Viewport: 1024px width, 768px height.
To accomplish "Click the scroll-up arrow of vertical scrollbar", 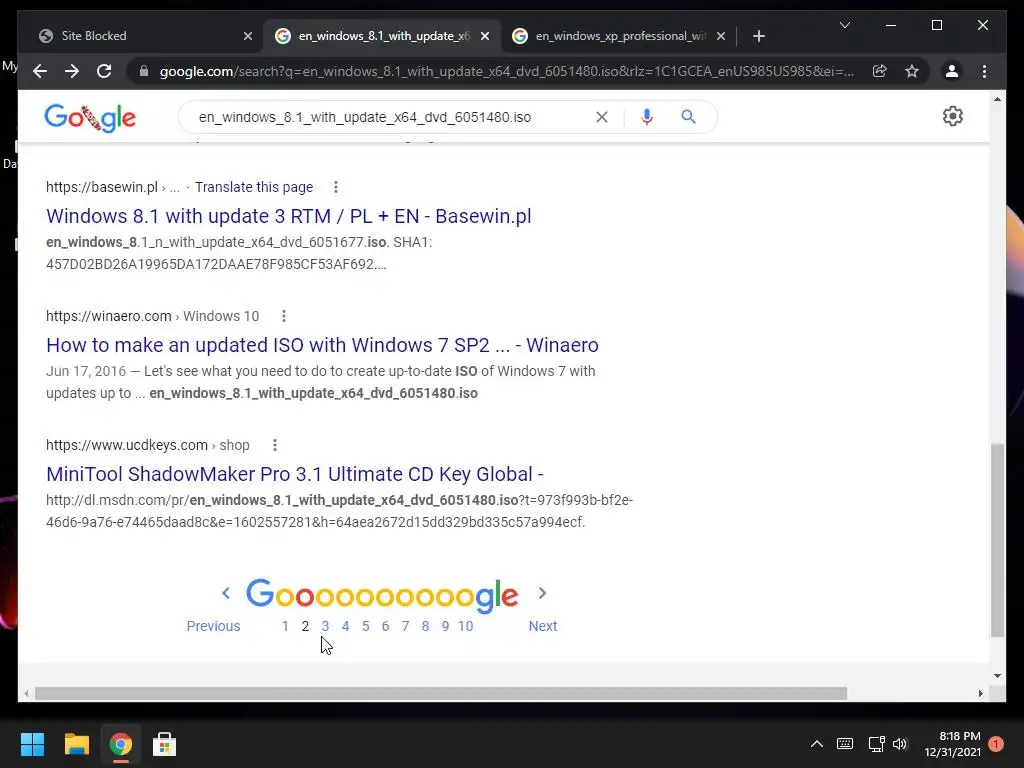I will (997, 99).
